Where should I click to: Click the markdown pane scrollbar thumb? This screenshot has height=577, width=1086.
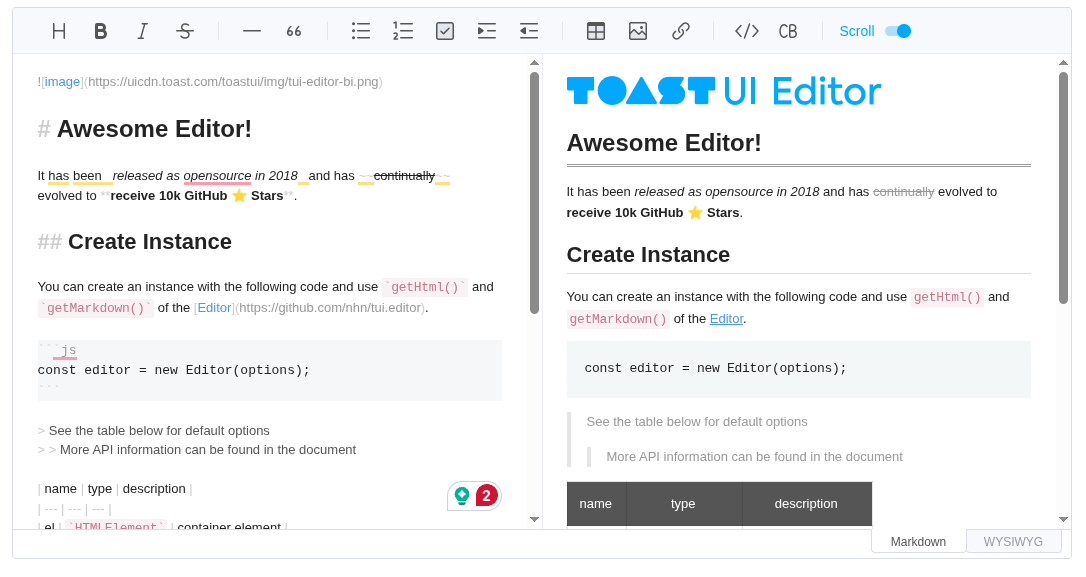[x=534, y=193]
